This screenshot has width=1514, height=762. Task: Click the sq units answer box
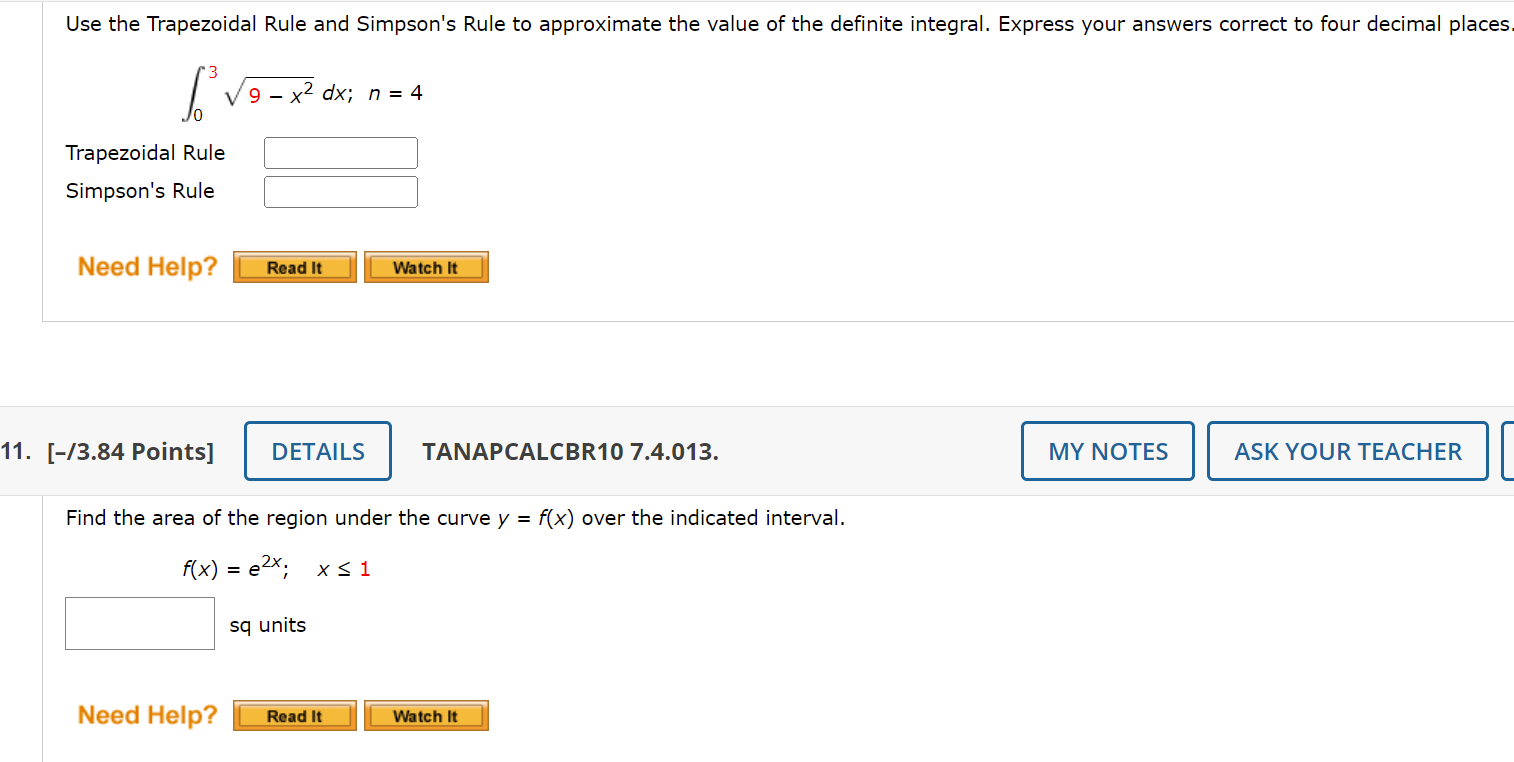139,623
